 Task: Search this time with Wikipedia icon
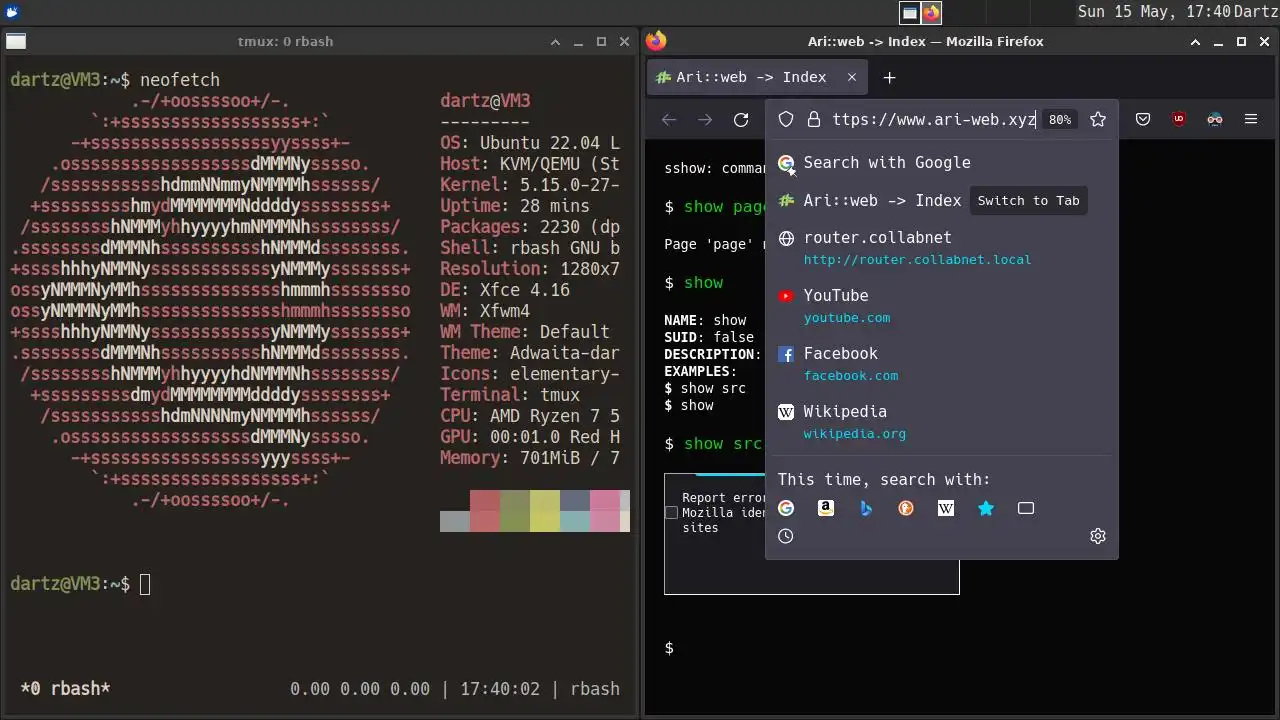[x=946, y=508]
